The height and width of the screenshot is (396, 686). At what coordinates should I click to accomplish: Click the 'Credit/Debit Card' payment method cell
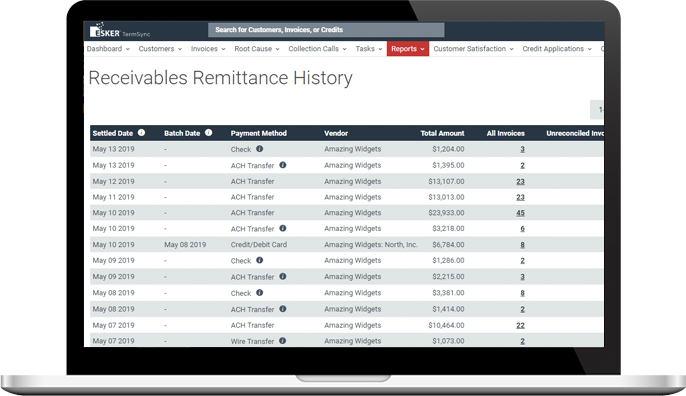click(x=259, y=245)
